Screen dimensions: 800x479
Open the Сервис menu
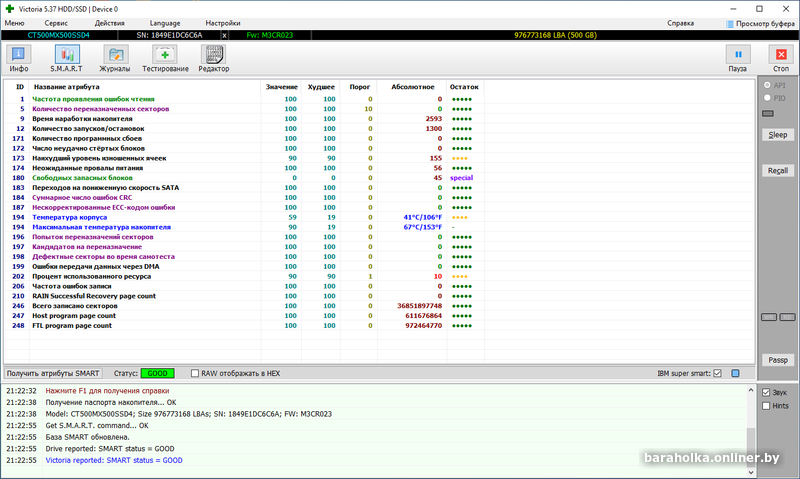(x=57, y=22)
